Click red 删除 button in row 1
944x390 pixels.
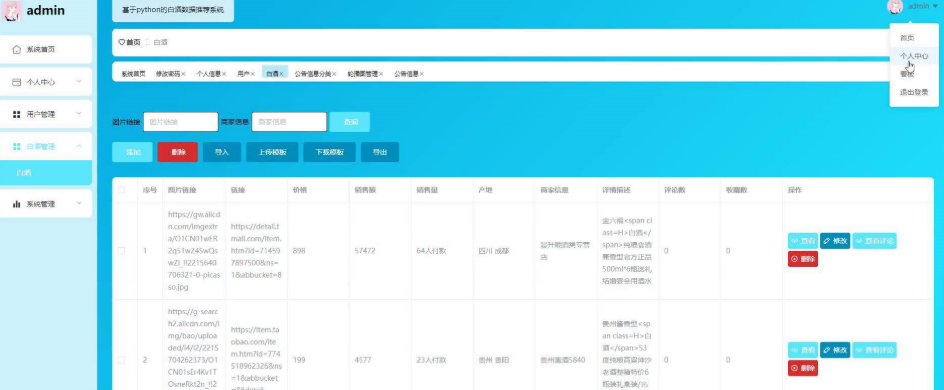click(x=803, y=259)
